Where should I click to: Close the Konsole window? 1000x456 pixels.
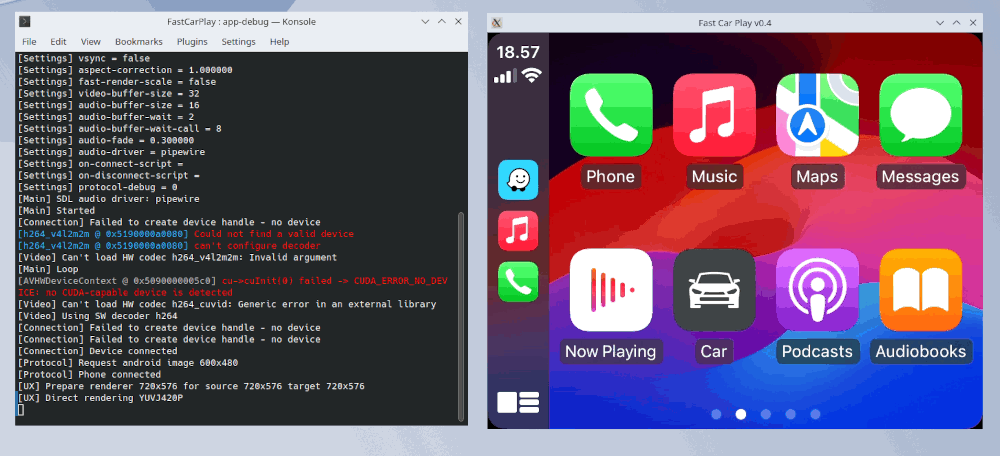pos(458,22)
